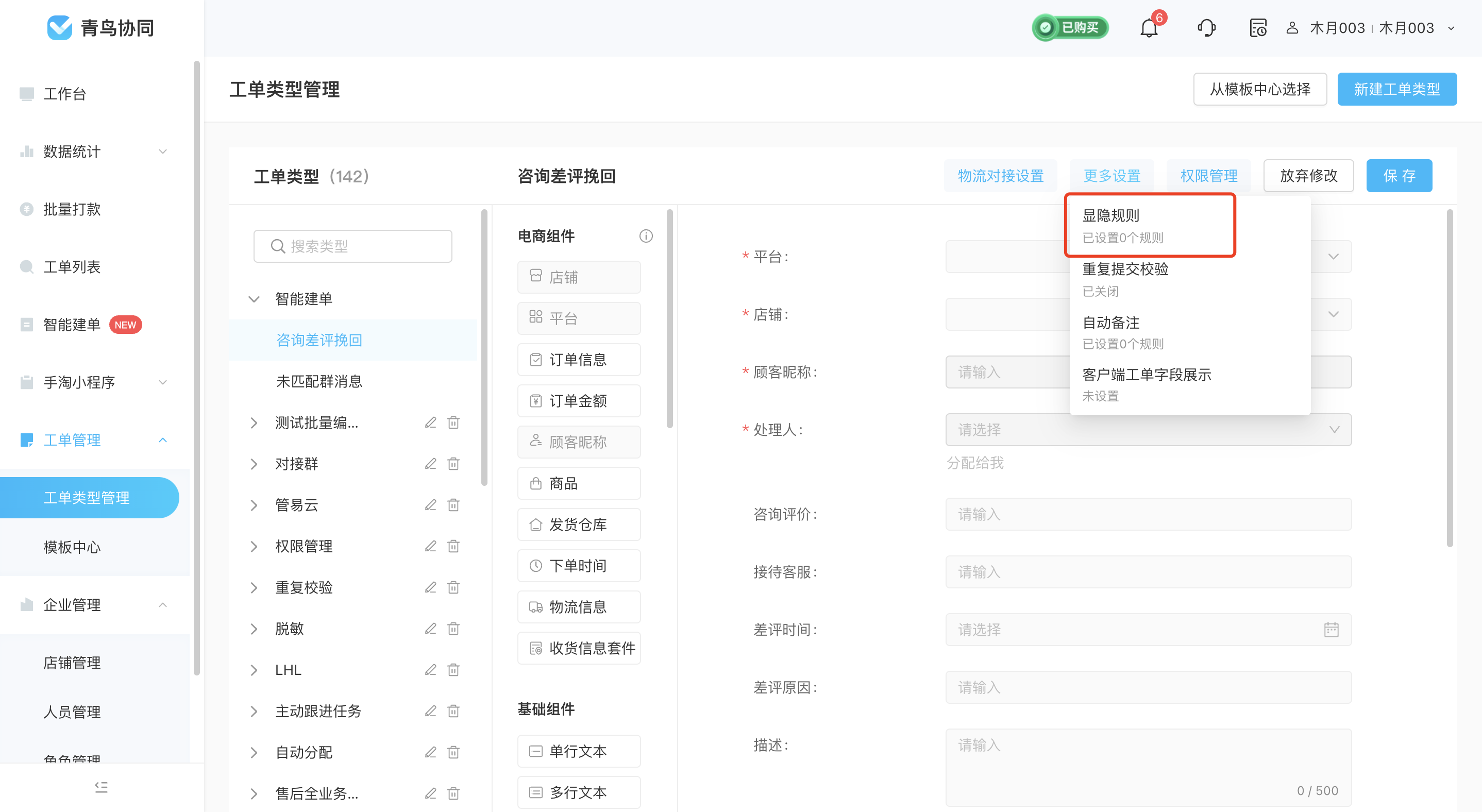The image size is (1482, 812).
Task: Add the 发货仓库 component
Action: click(x=579, y=525)
